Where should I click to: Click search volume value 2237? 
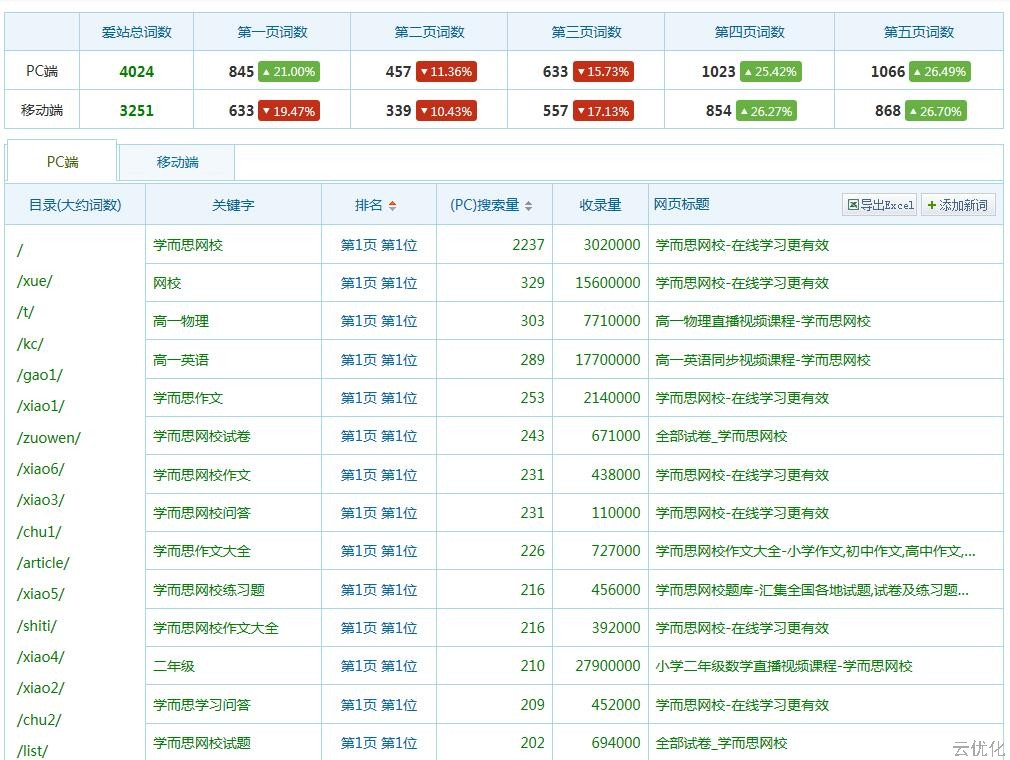tap(528, 245)
